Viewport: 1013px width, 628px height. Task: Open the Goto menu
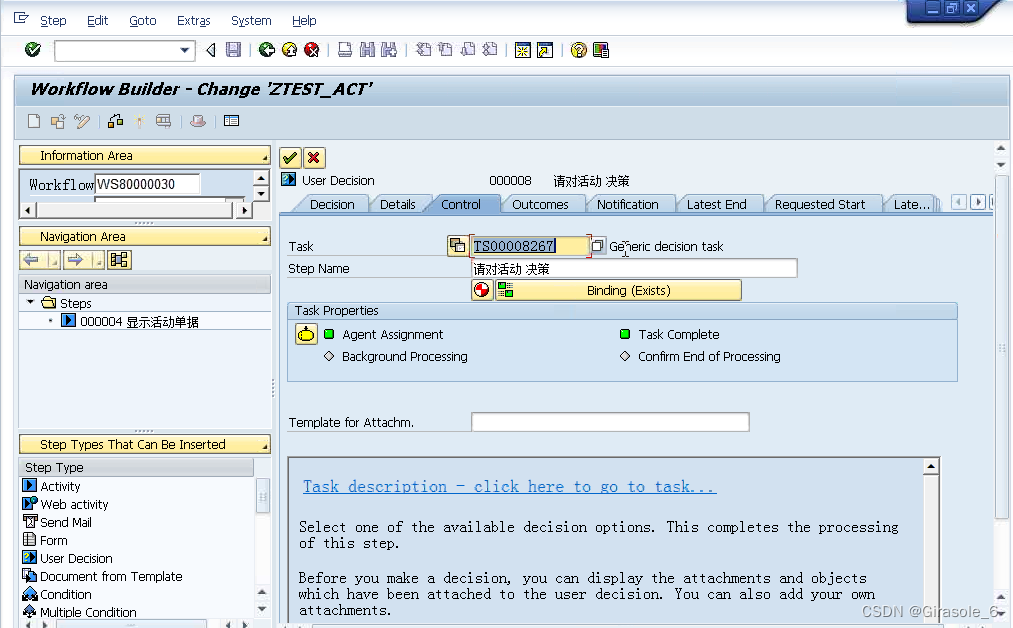point(143,21)
